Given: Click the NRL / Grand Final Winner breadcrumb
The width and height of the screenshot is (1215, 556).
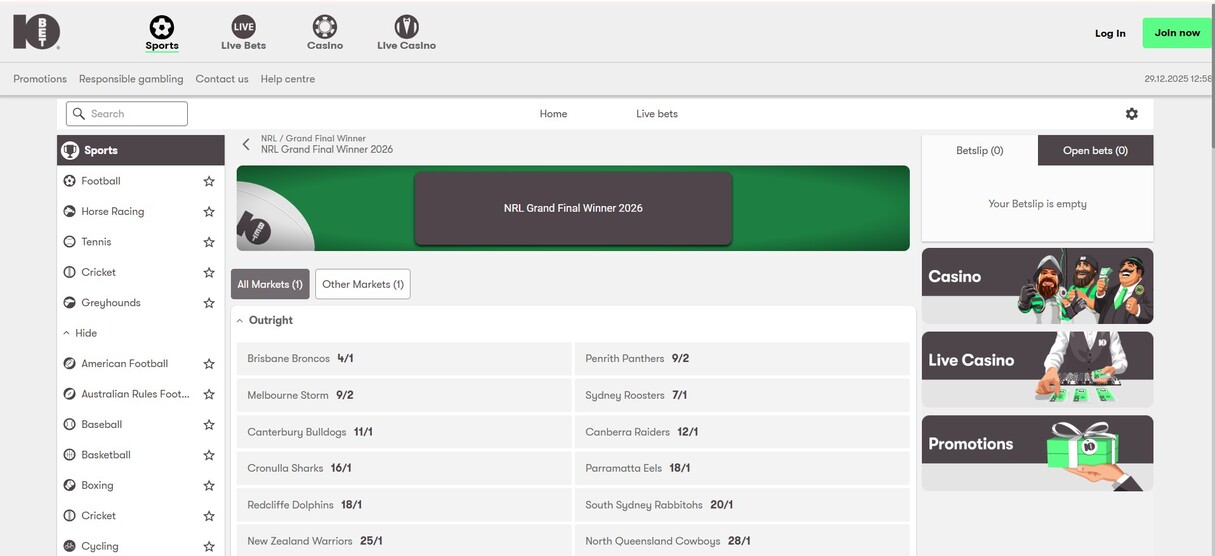Looking at the screenshot, I should tap(313, 139).
